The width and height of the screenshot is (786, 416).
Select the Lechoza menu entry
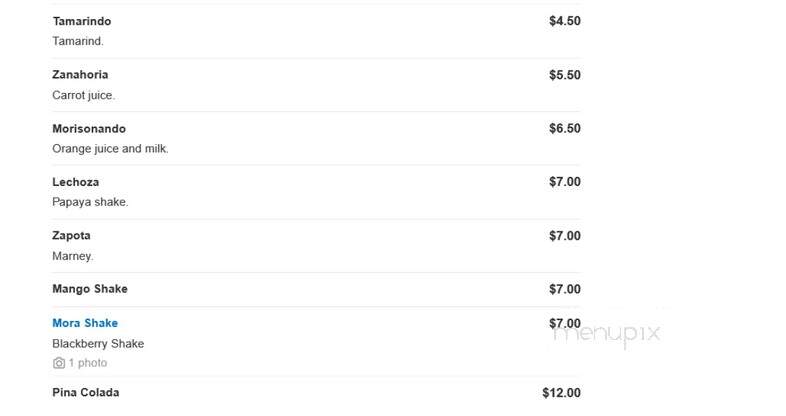click(x=76, y=182)
